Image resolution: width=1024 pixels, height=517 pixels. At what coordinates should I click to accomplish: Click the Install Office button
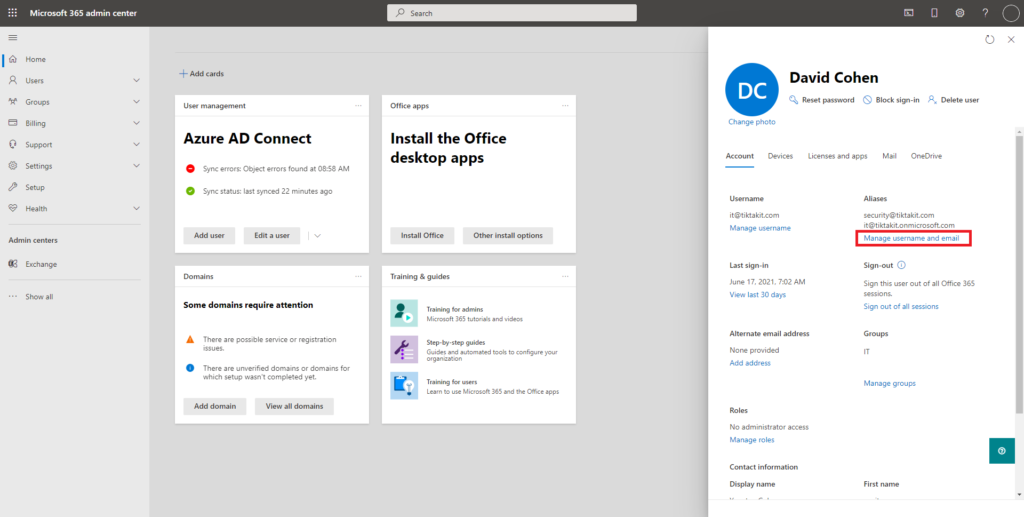click(422, 236)
